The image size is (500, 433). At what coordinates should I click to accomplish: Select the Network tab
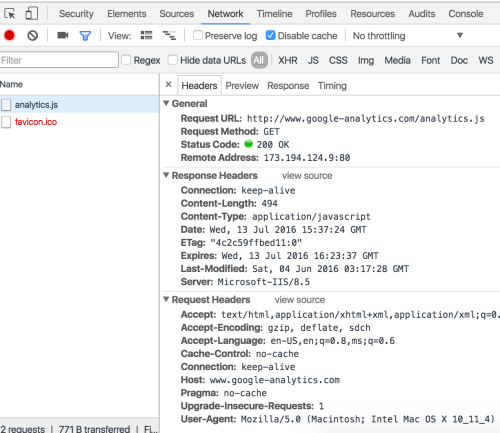coord(225,14)
